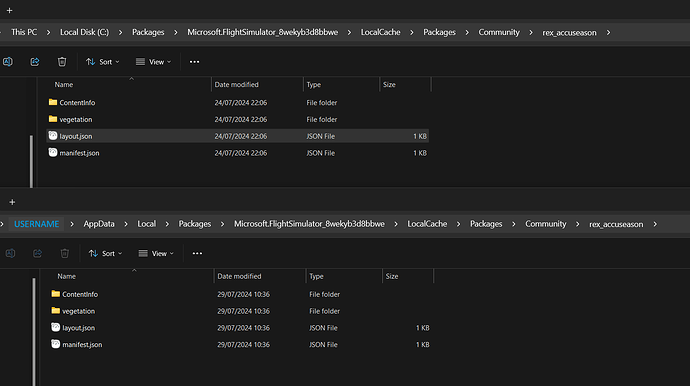690x386 pixels.
Task: Open Microsoft.FlightSimulator_8wekyb3d8bbwe breadcrumb in bottom window
Action: [x=309, y=224]
